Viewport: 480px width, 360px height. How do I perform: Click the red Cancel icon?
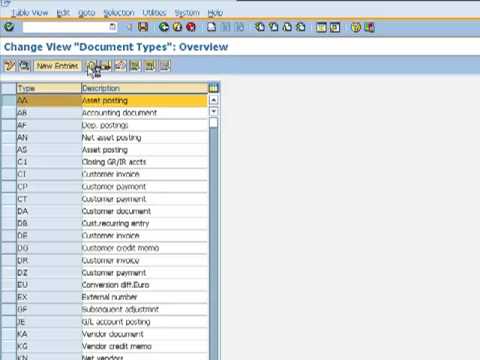pos(191,27)
